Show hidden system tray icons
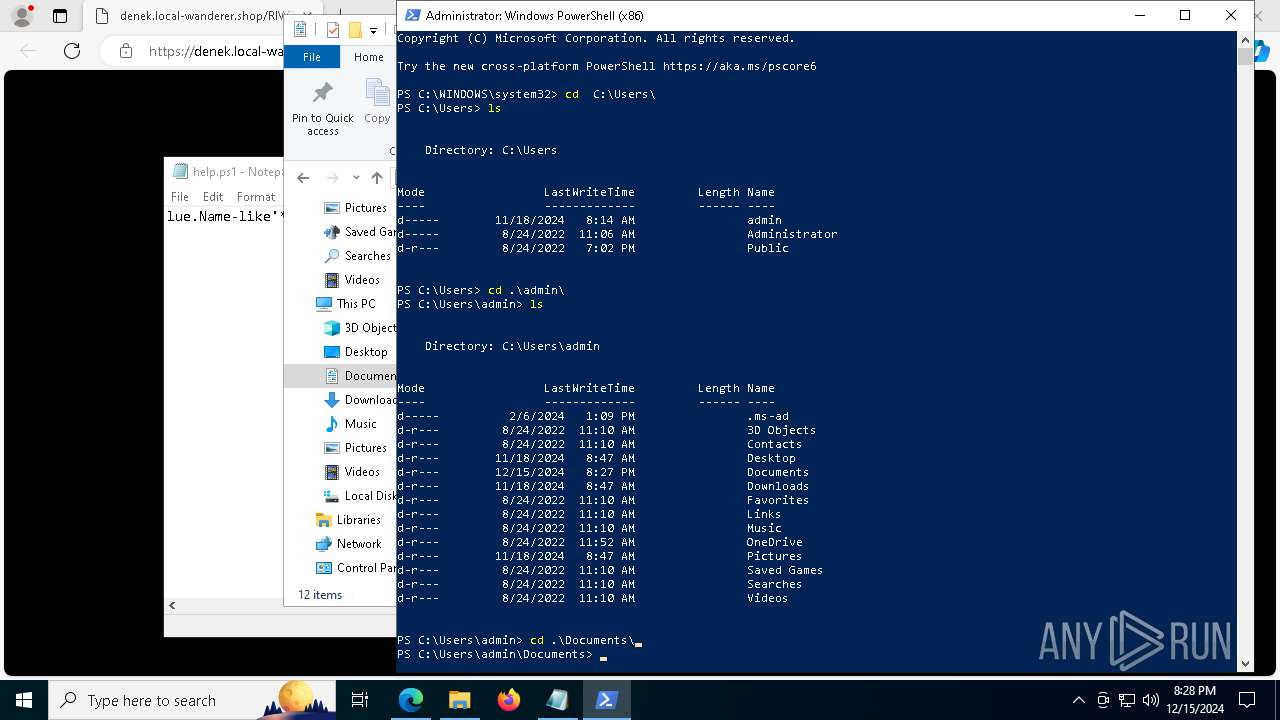Screen dimensions: 1280x720 (x=1078, y=700)
